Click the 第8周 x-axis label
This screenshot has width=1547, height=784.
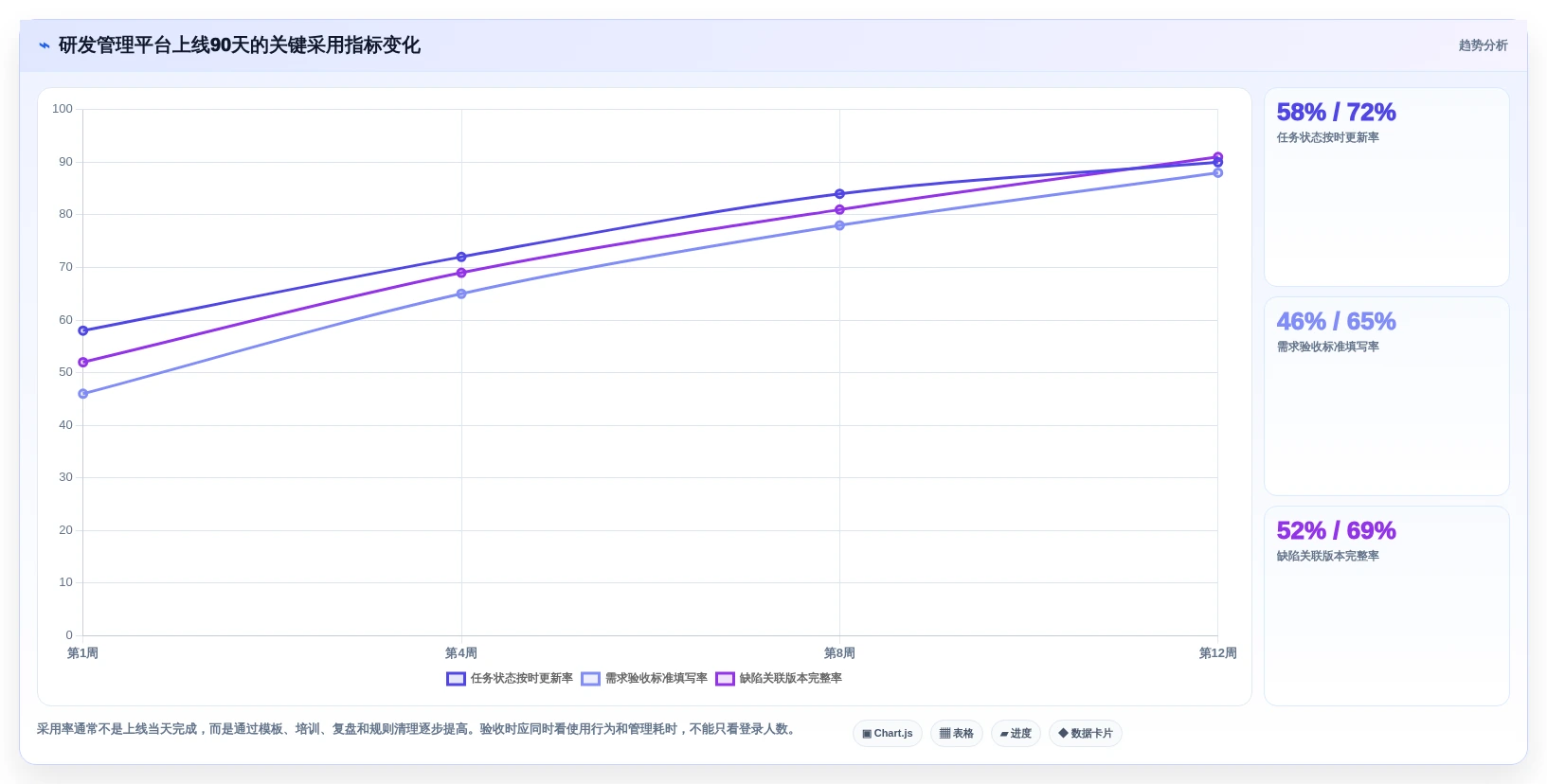(839, 653)
